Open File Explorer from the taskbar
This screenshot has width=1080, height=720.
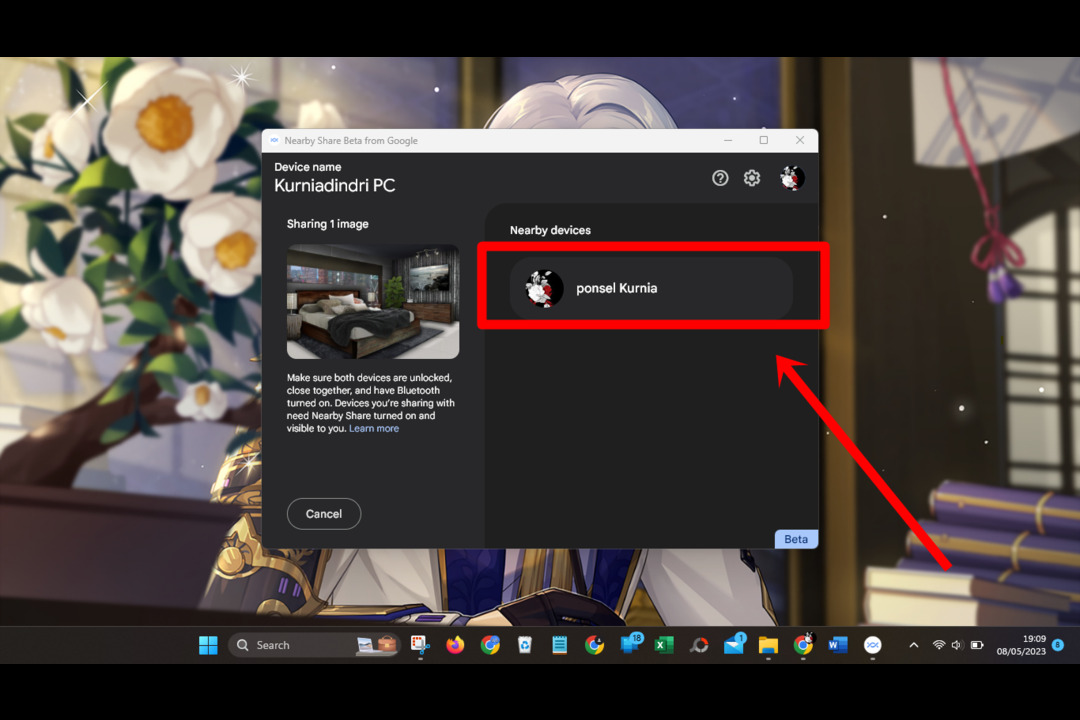pyautogui.click(x=768, y=645)
